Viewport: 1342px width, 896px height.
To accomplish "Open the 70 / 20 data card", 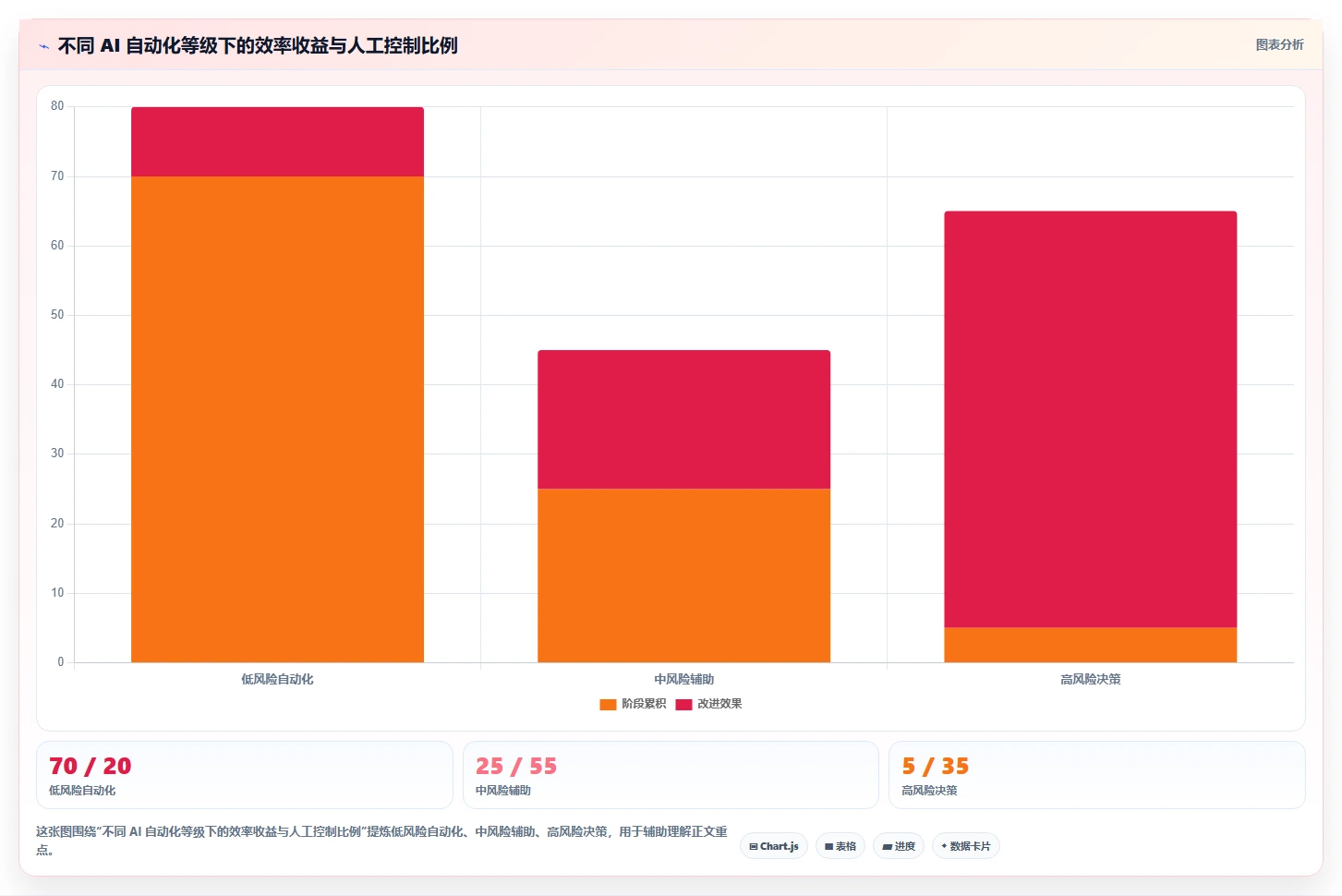I will 245,775.
